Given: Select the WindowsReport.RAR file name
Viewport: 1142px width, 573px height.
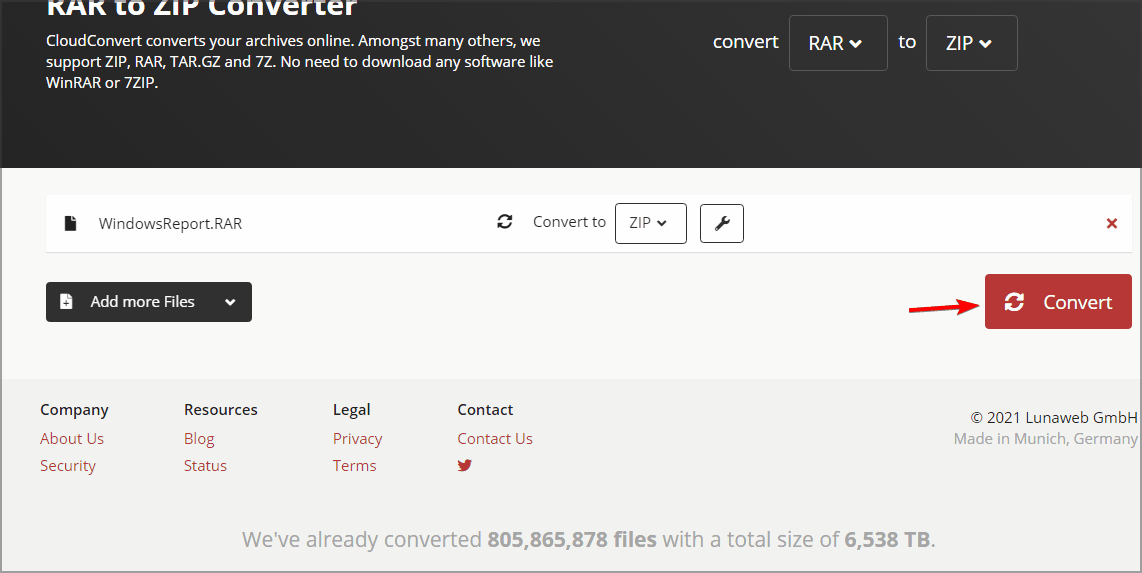Looking at the screenshot, I should 170,223.
